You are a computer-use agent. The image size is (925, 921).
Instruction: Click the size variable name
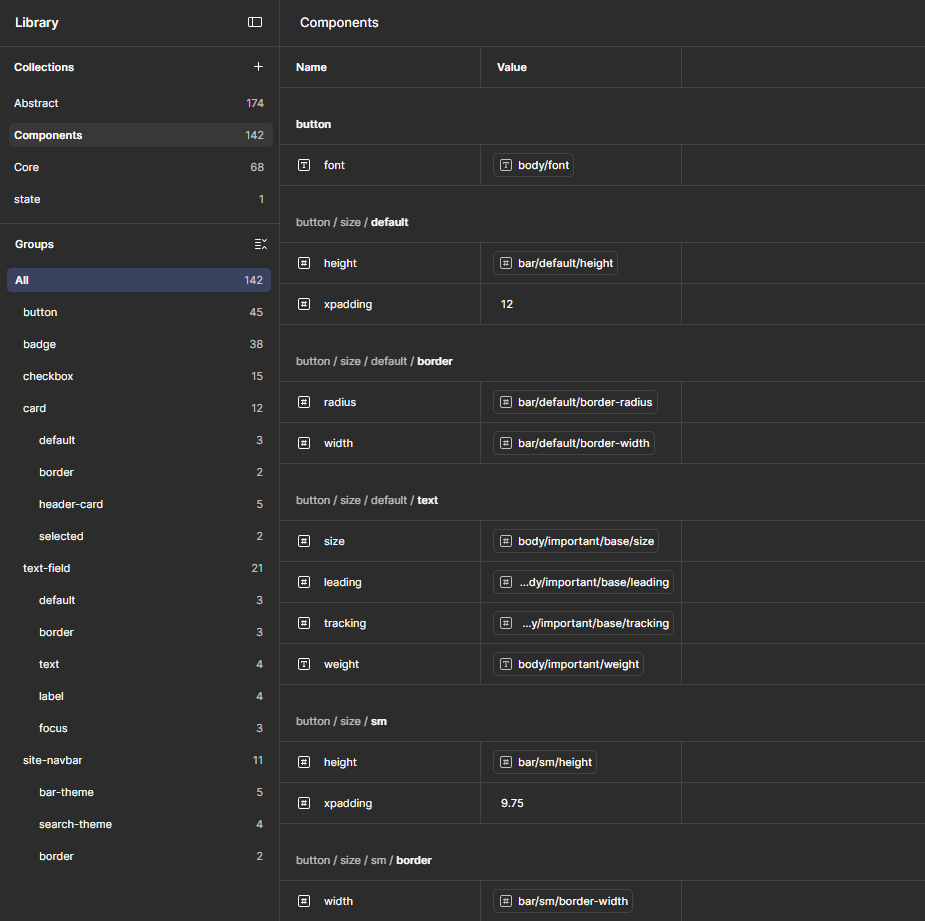click(x=334, y=541)
